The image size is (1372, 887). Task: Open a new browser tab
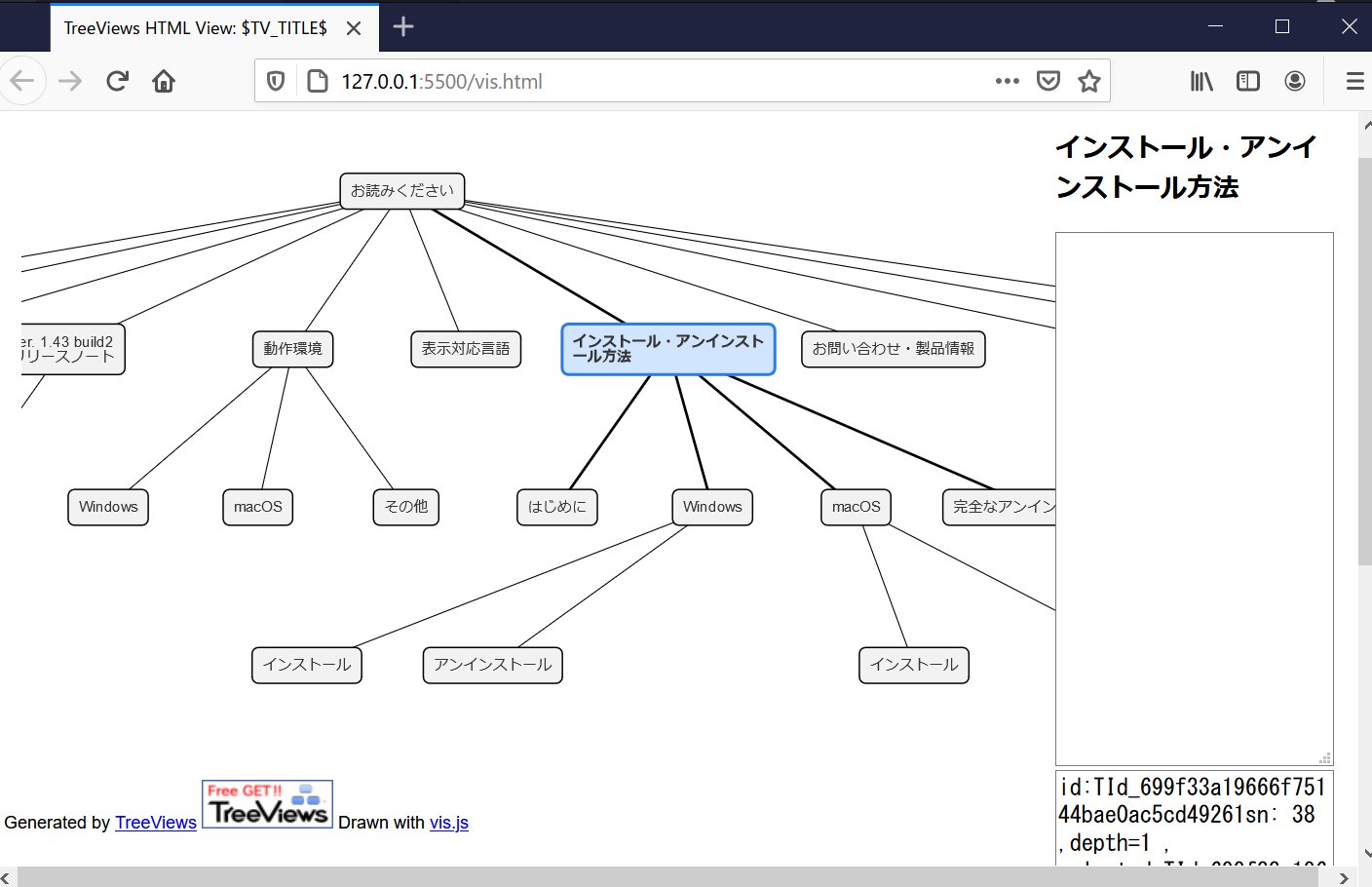click(x=403, y=27)
